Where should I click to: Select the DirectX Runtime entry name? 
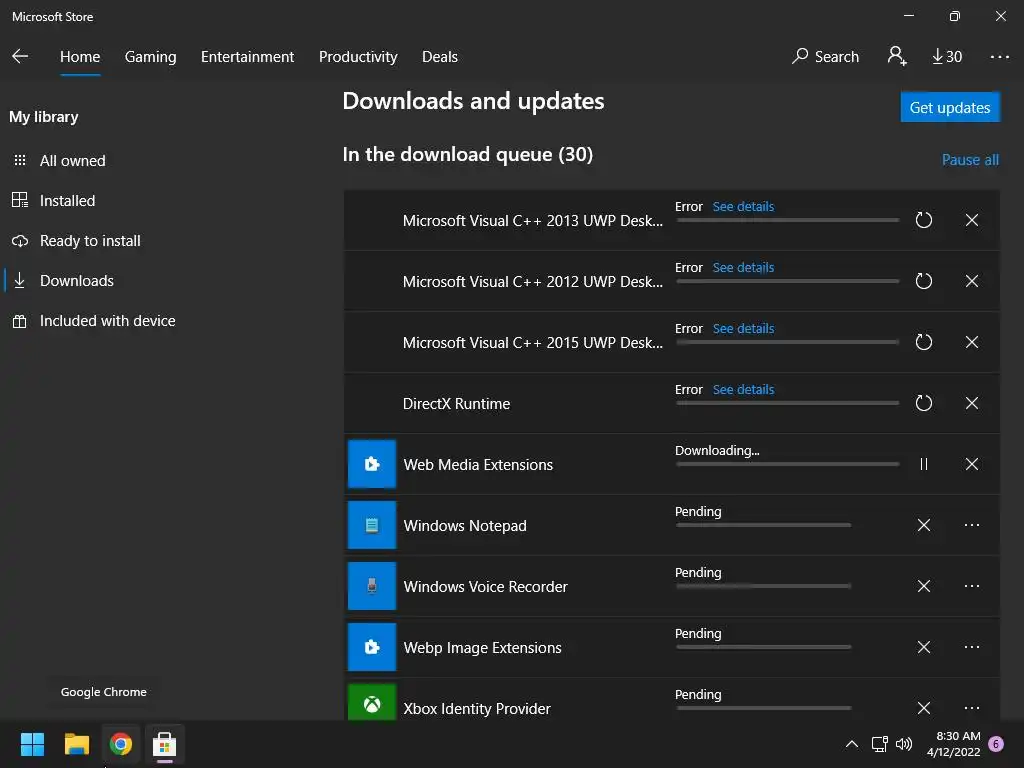[456, 404]
